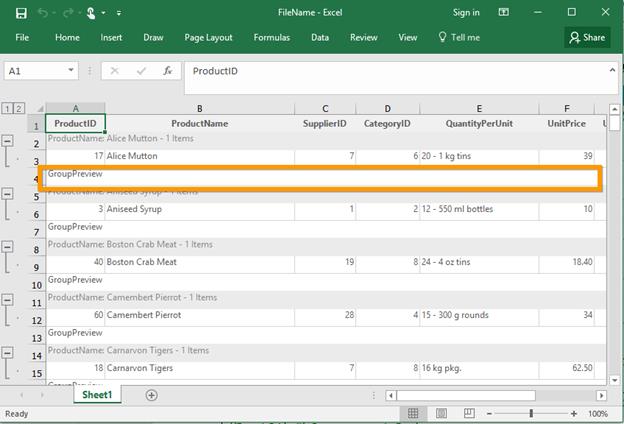
Task: Select the Formulas tab
Action: pyautogui.click(x=272, y=37)
